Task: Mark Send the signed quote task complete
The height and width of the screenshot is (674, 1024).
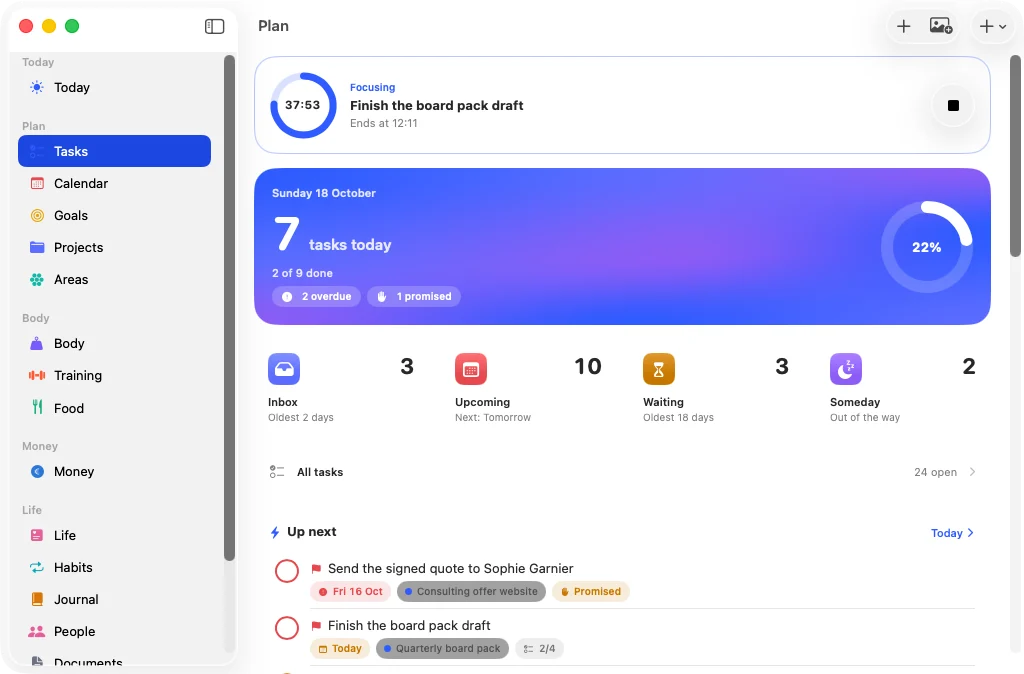Action: coord(287,571)
